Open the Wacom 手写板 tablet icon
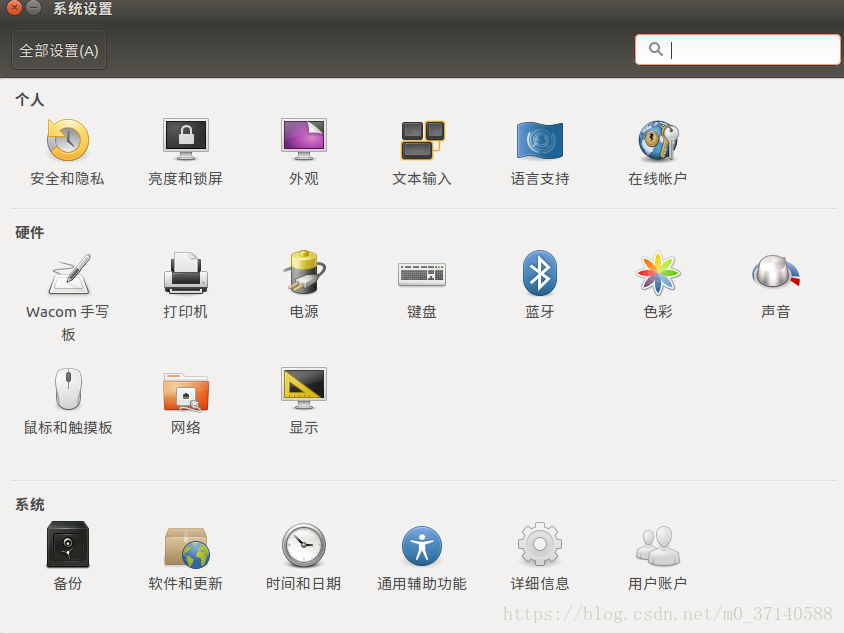The width and height of the screenshot is (844, 634). click(68, 274)
